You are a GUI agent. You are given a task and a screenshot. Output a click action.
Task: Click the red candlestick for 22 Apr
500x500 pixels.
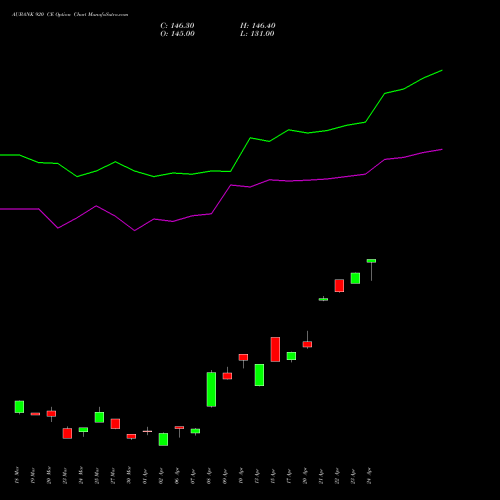click(339, 286)
